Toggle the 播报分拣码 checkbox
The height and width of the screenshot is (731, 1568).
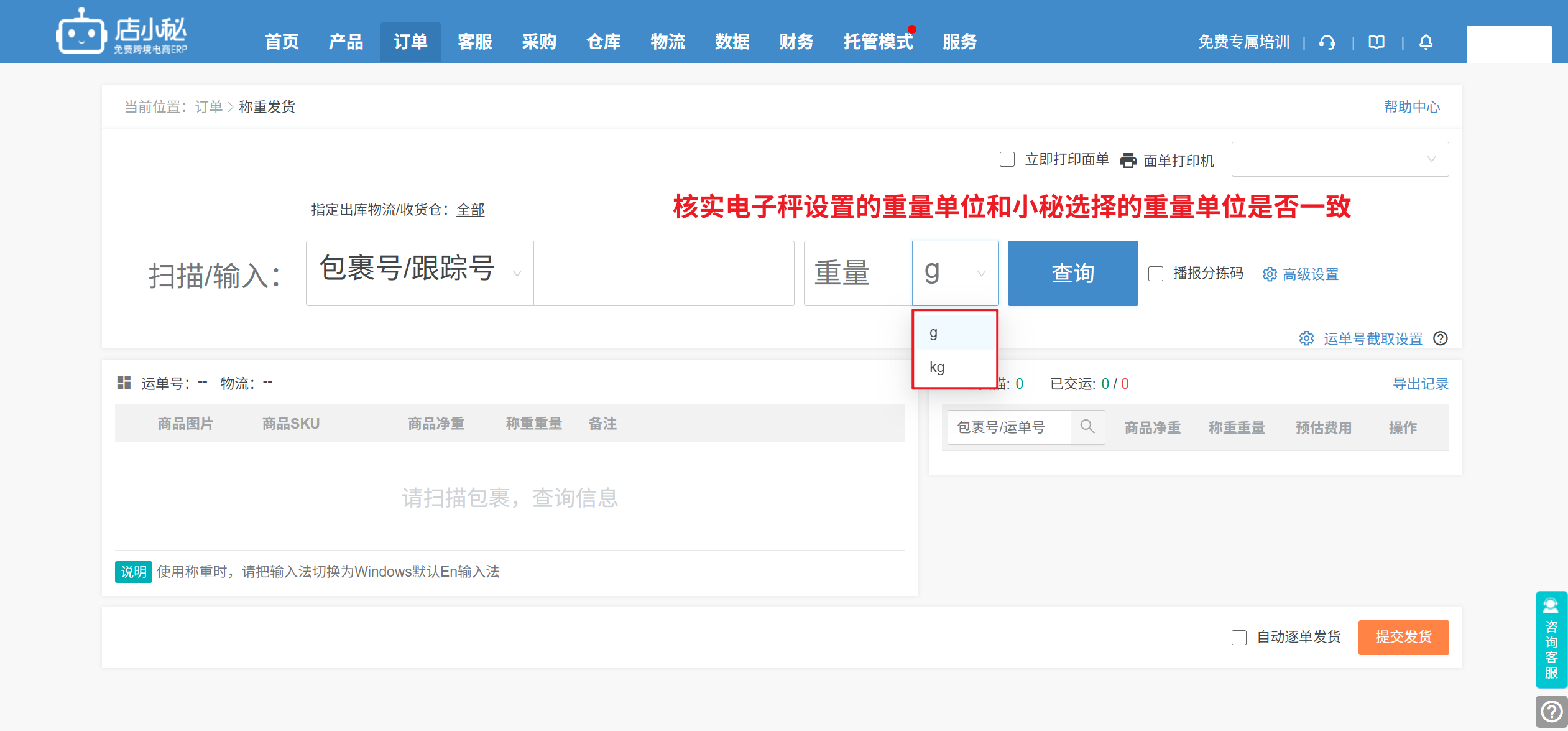coord(1155,274)
